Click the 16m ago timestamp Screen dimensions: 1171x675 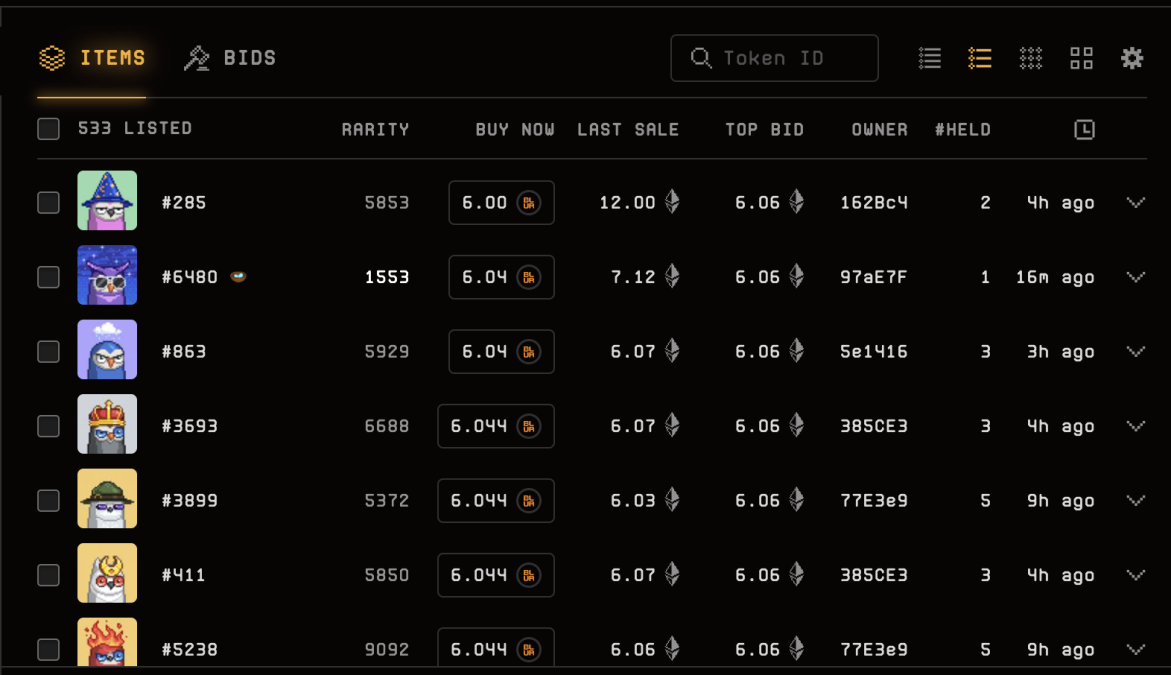1055,277
